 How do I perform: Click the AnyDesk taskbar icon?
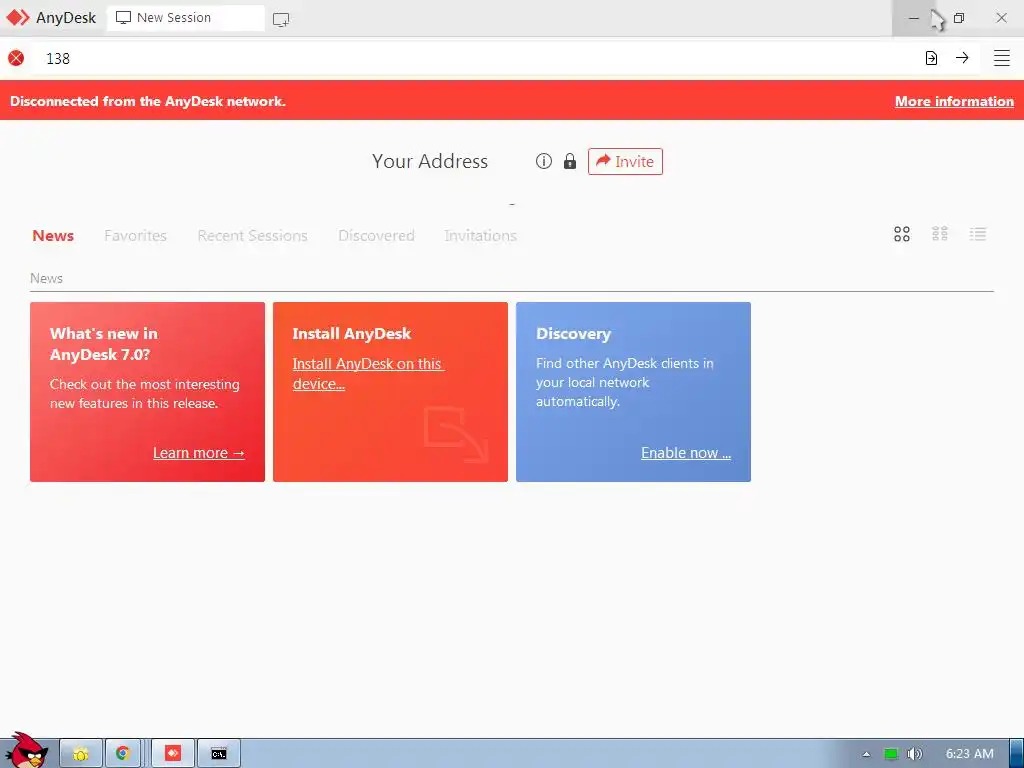[172, 754]
